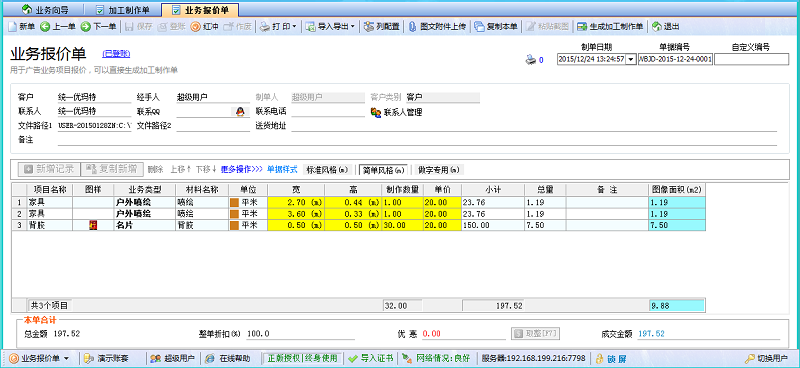This screenshot has width=800, height=368.
Task: Open 在线帮助 online help
Action: point(229,358)
